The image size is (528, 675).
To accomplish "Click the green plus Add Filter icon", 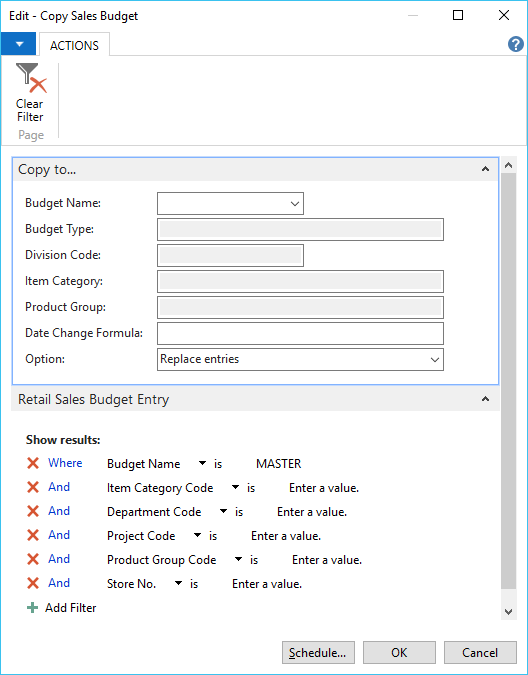I will [x=32, y=607].
